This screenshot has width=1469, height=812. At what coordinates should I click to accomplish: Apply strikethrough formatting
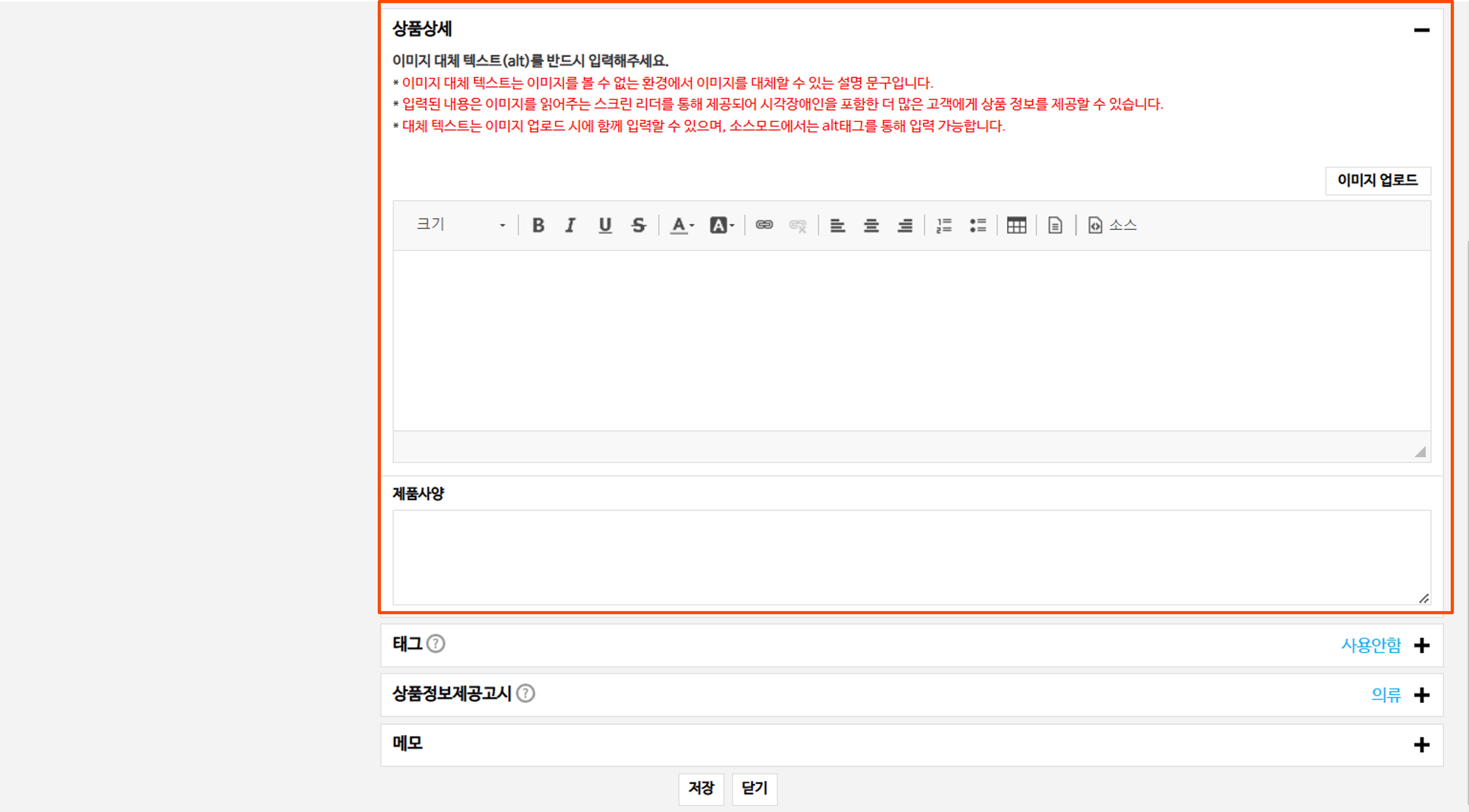click(x=639, y=226)
